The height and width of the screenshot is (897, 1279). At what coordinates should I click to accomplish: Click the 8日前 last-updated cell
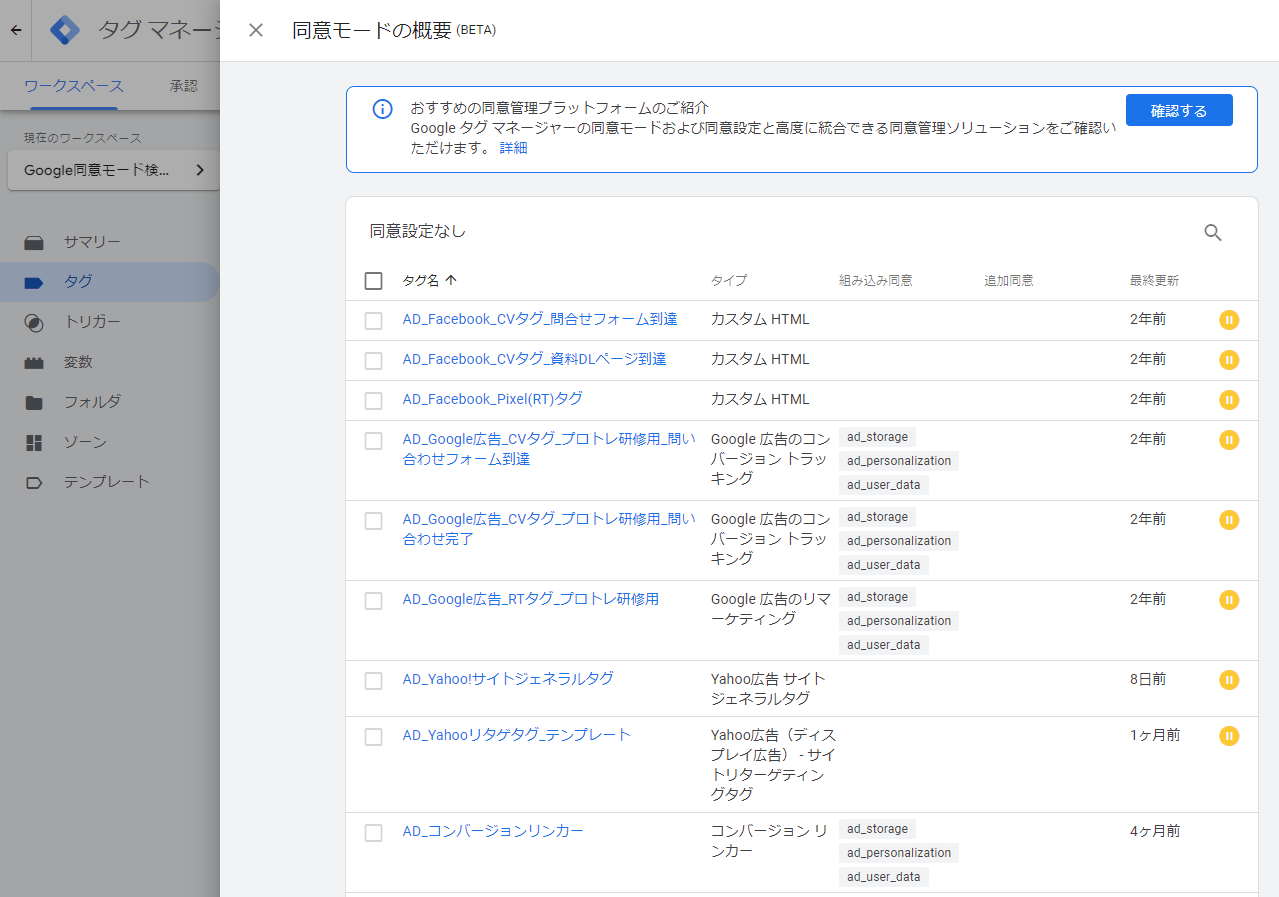(1148, 679)
